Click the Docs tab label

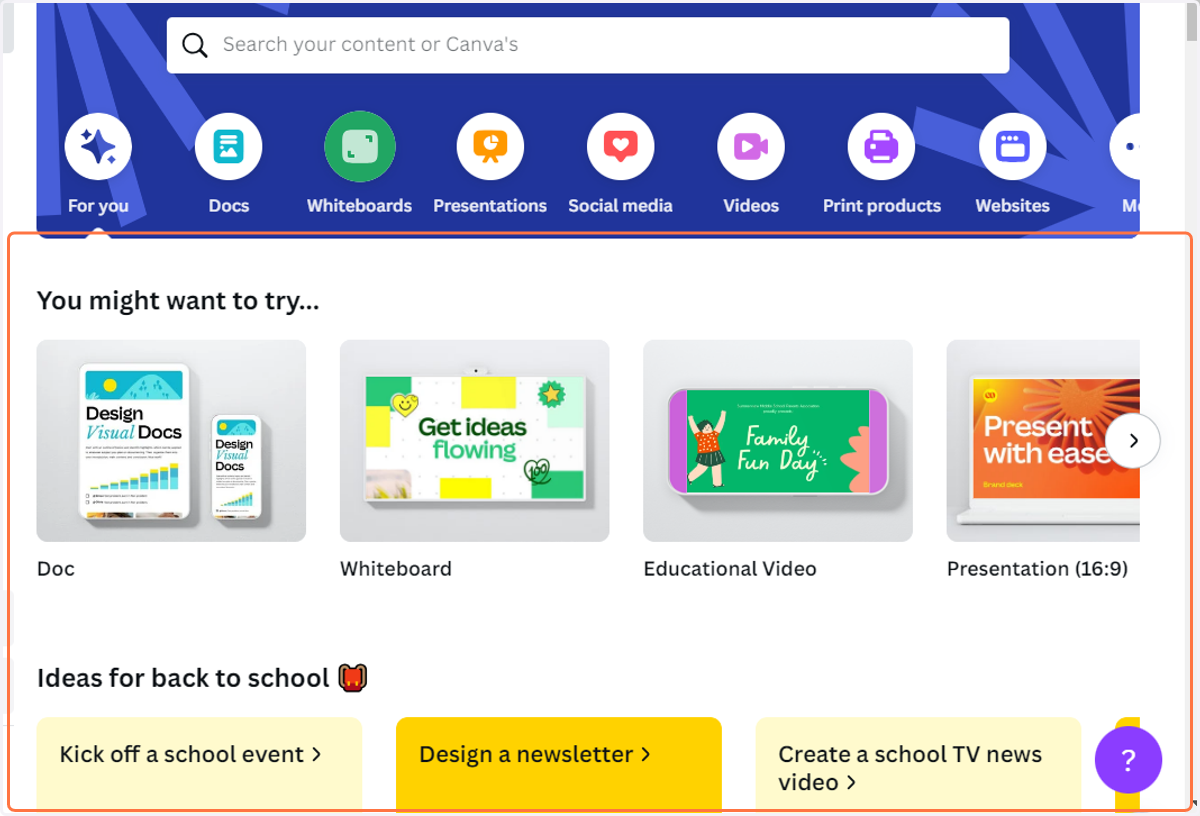point(228,206)
